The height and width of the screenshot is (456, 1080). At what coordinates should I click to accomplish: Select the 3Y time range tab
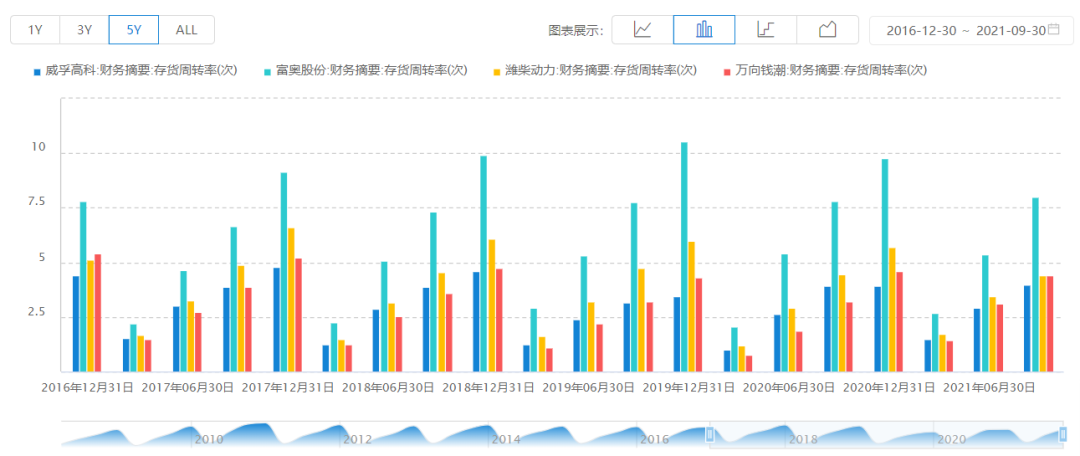(x=84, y=30)
